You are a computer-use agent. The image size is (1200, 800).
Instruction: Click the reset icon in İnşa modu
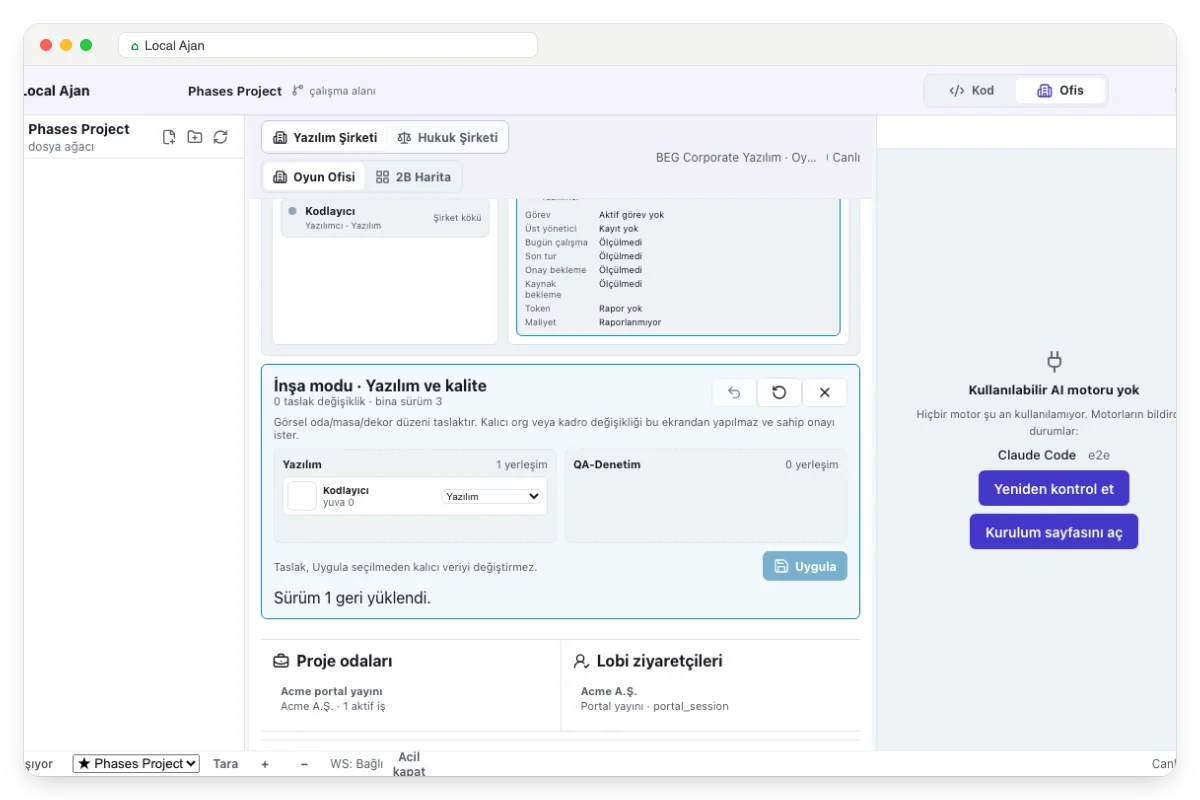click(779, 393)
